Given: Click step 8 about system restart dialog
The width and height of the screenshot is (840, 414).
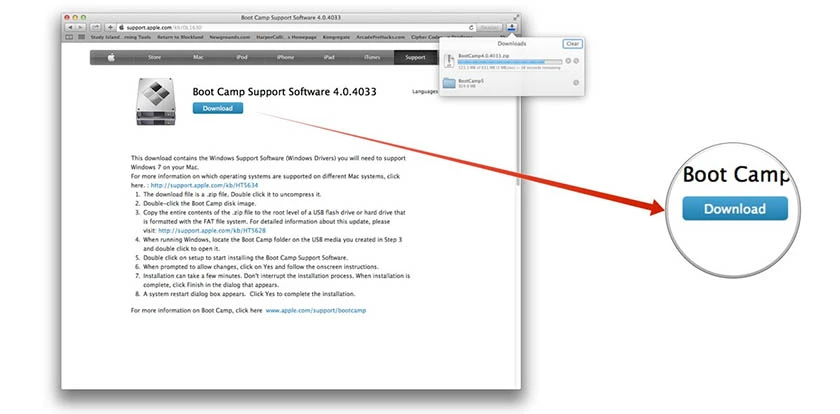Looking at the screenshot, I should coord(249,294).
